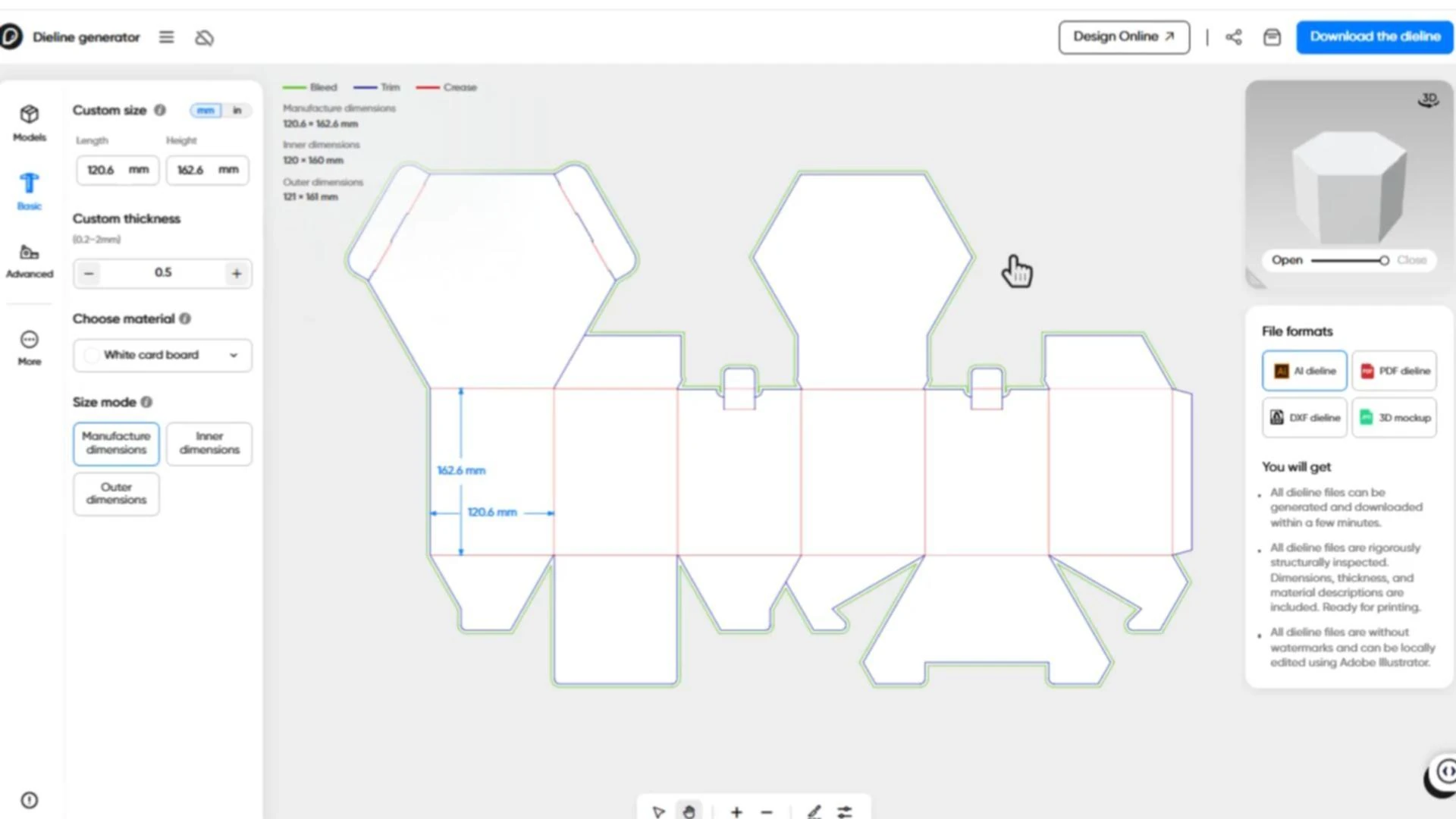Screen dimensions: 1456x819
Task: Open the Advanced settings panel
Action: (30, 261)
